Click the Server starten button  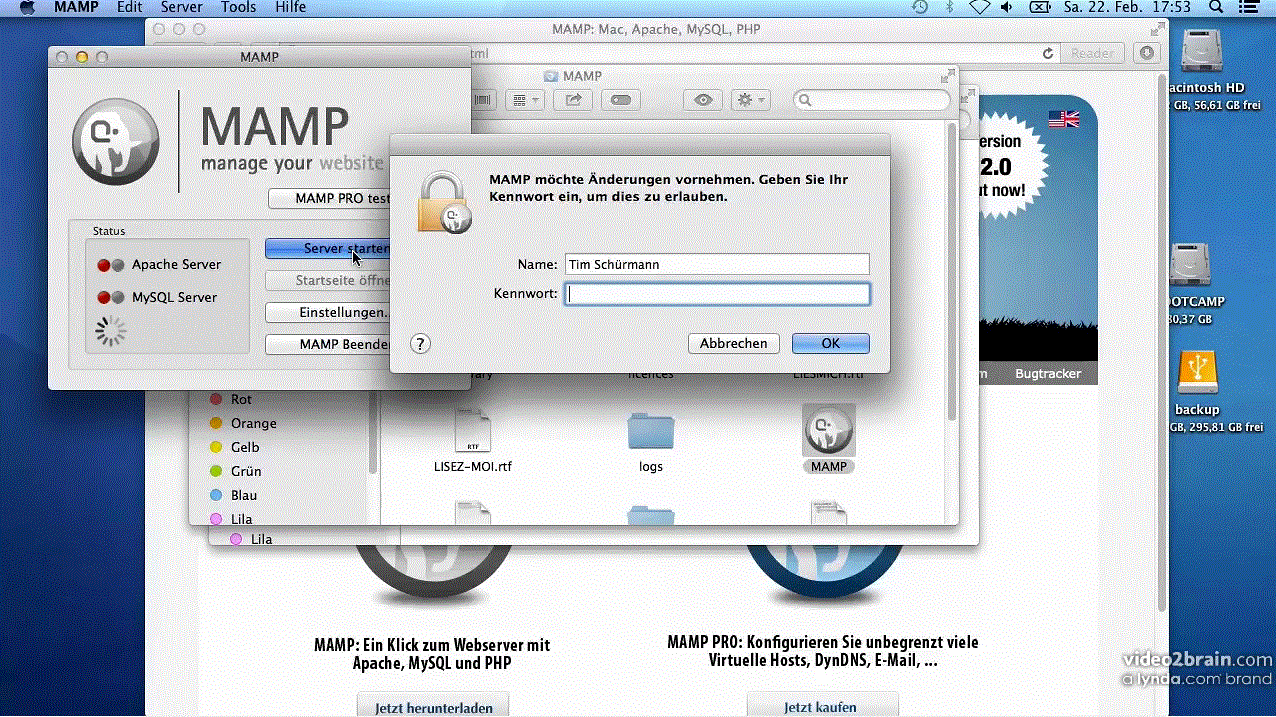[329, 248]
